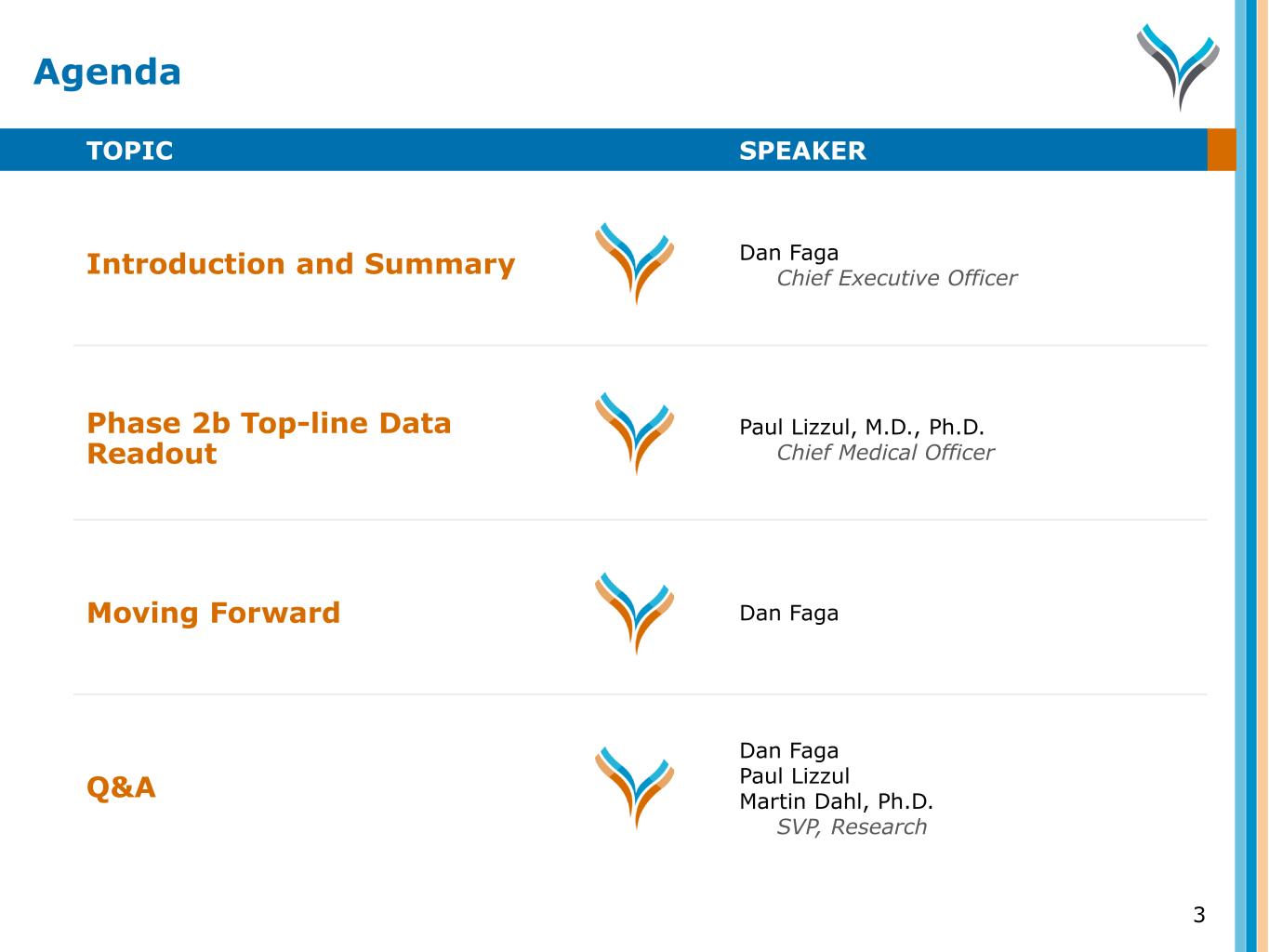Click the logo icon beside Q&A

634,787
